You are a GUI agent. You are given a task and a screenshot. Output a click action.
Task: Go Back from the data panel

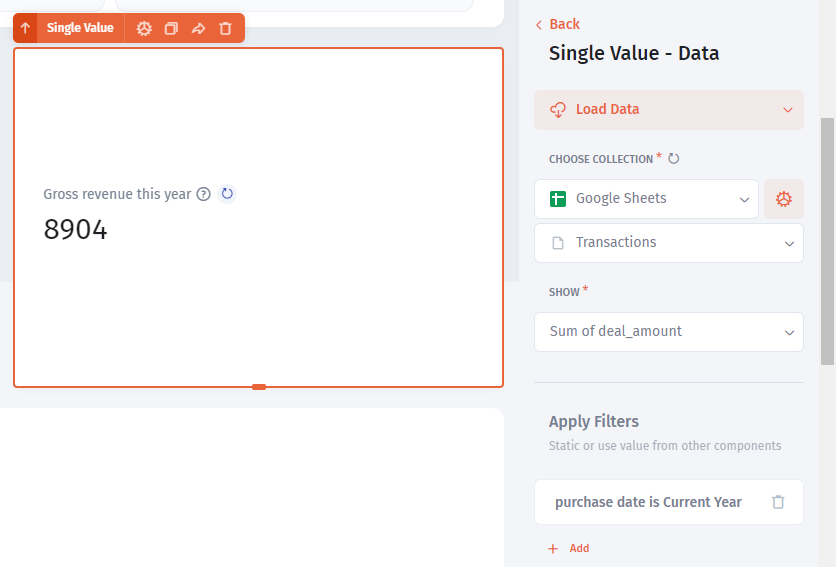tap(558, 24)
